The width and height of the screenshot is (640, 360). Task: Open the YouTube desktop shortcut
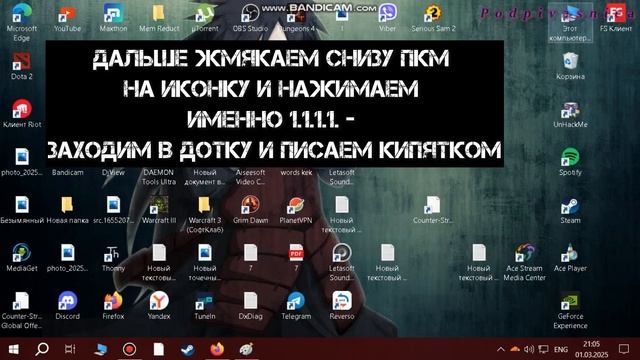67,19
